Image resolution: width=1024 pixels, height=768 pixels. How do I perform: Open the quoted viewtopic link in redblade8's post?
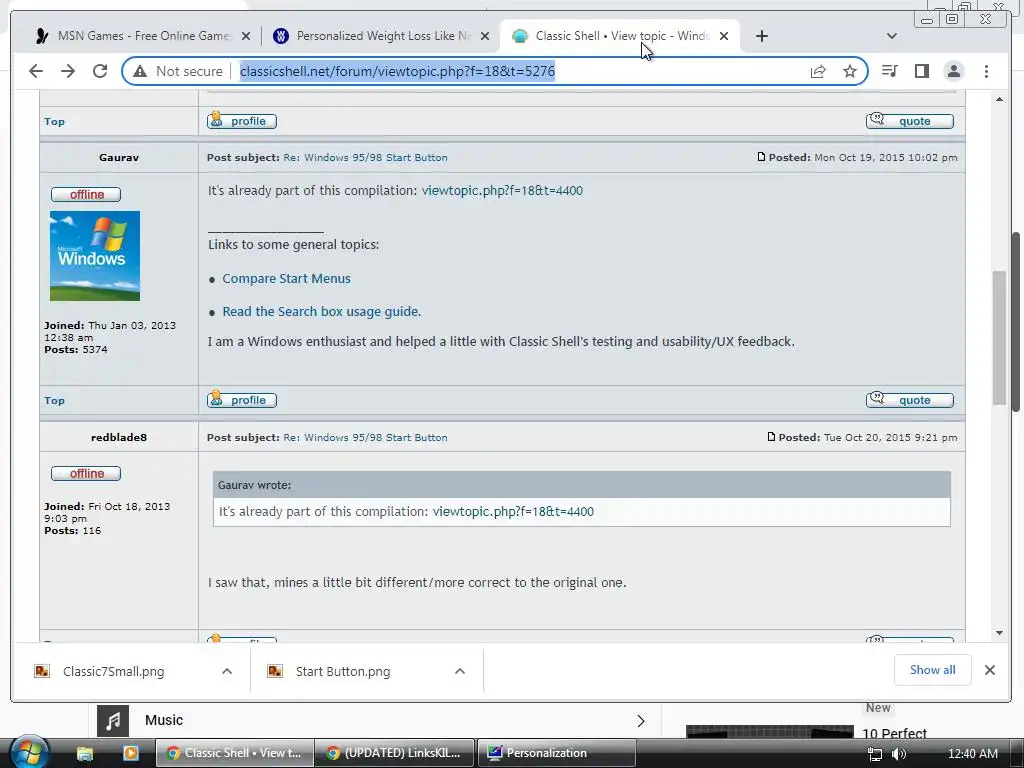[513, 511]
